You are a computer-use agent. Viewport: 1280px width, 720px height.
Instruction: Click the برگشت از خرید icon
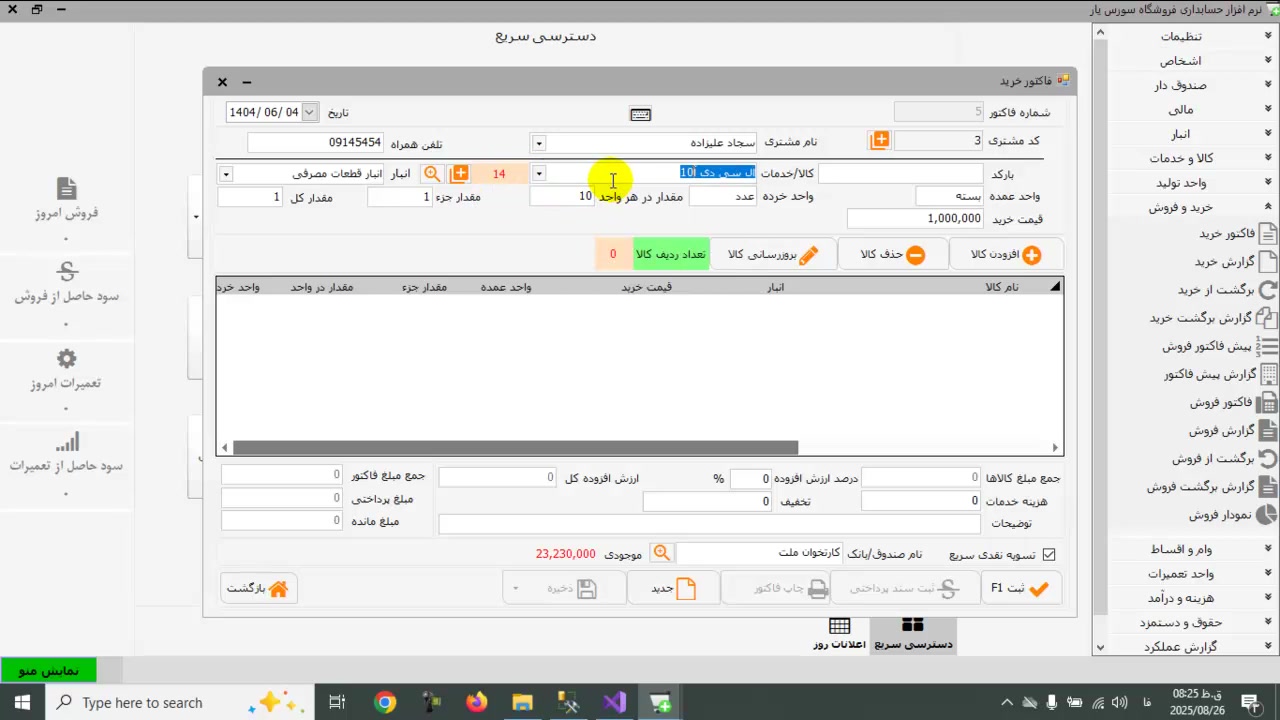(x=1267, y=290)
